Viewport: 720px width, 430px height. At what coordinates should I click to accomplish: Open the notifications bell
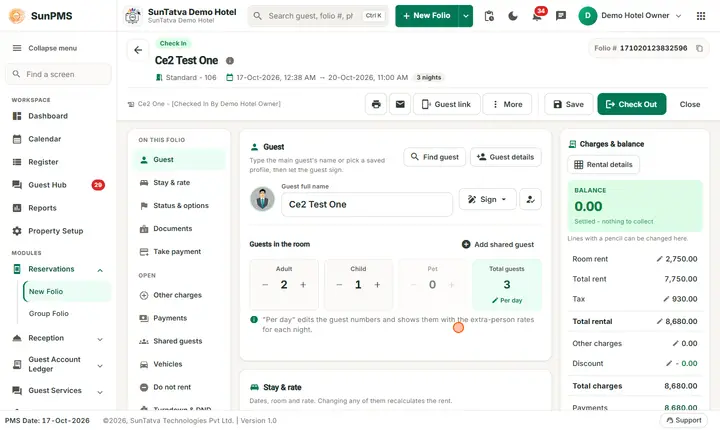537,16
